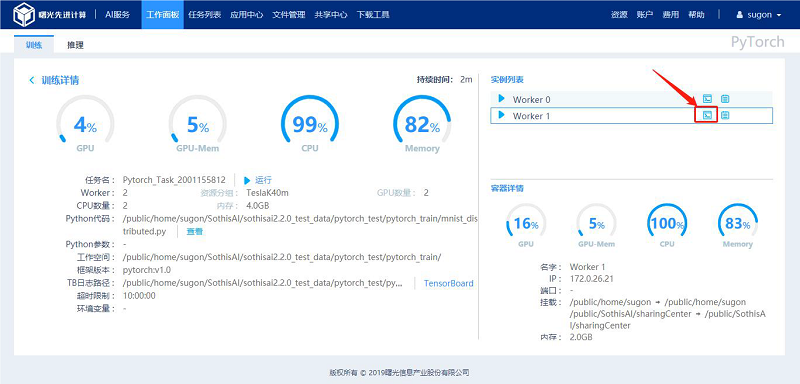Click the 99% CPU usage gauge
This screenshot has height=384, width=800.
click(310, 124)
